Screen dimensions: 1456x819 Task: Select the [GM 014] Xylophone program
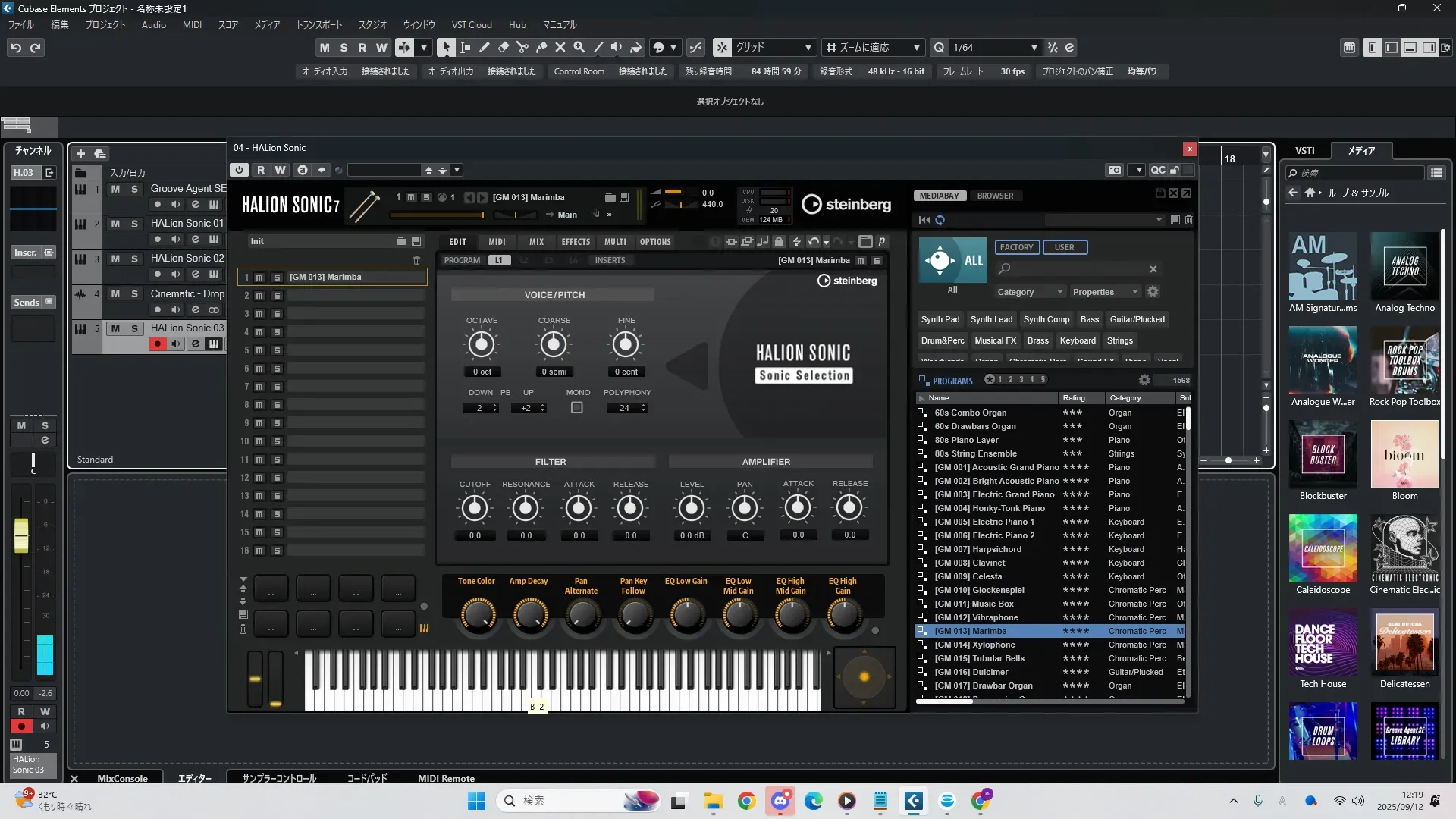pyautogui.click(x=974, y=645)
